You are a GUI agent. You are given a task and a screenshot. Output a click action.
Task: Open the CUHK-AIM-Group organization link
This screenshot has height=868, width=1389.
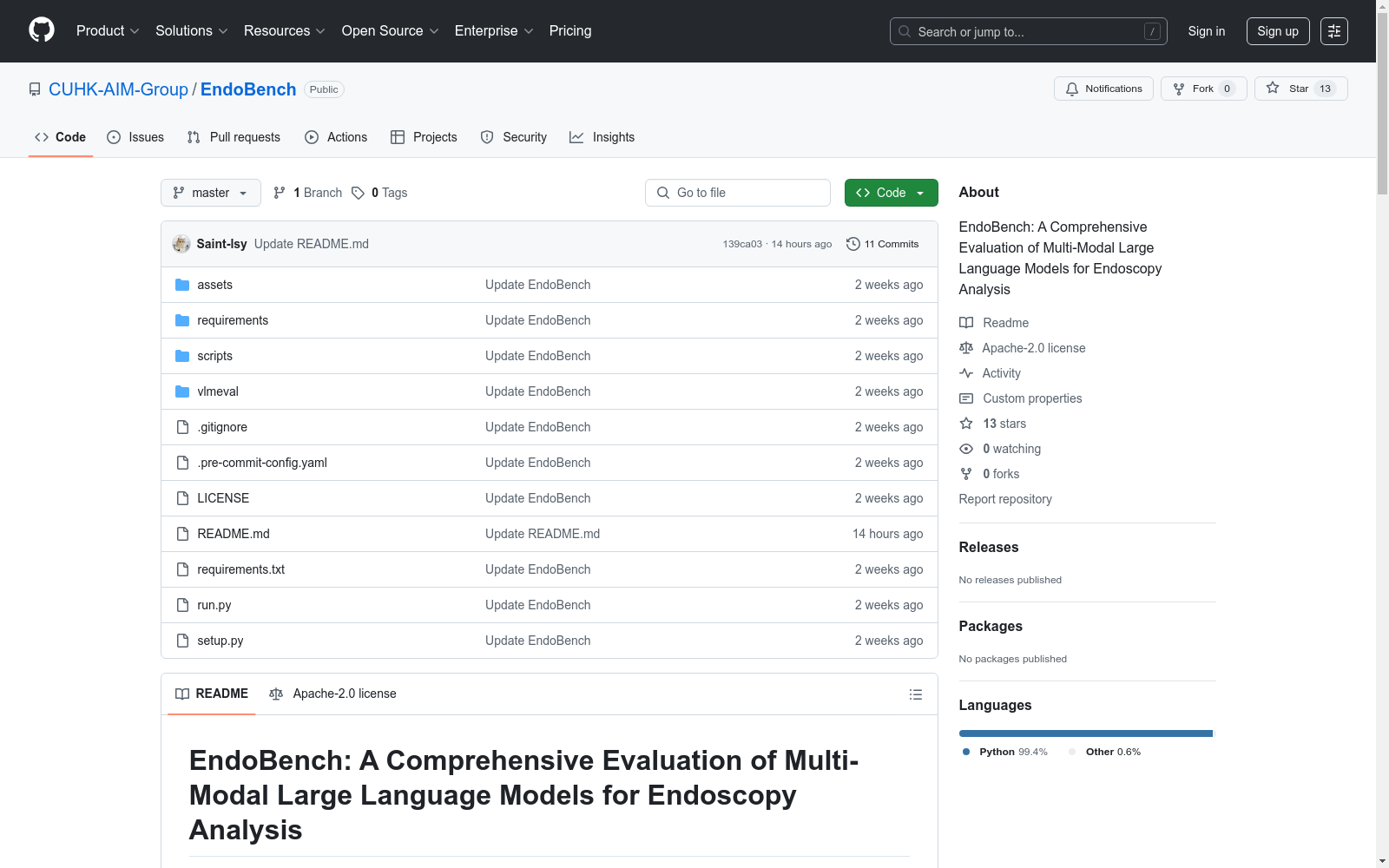point(118,89)
